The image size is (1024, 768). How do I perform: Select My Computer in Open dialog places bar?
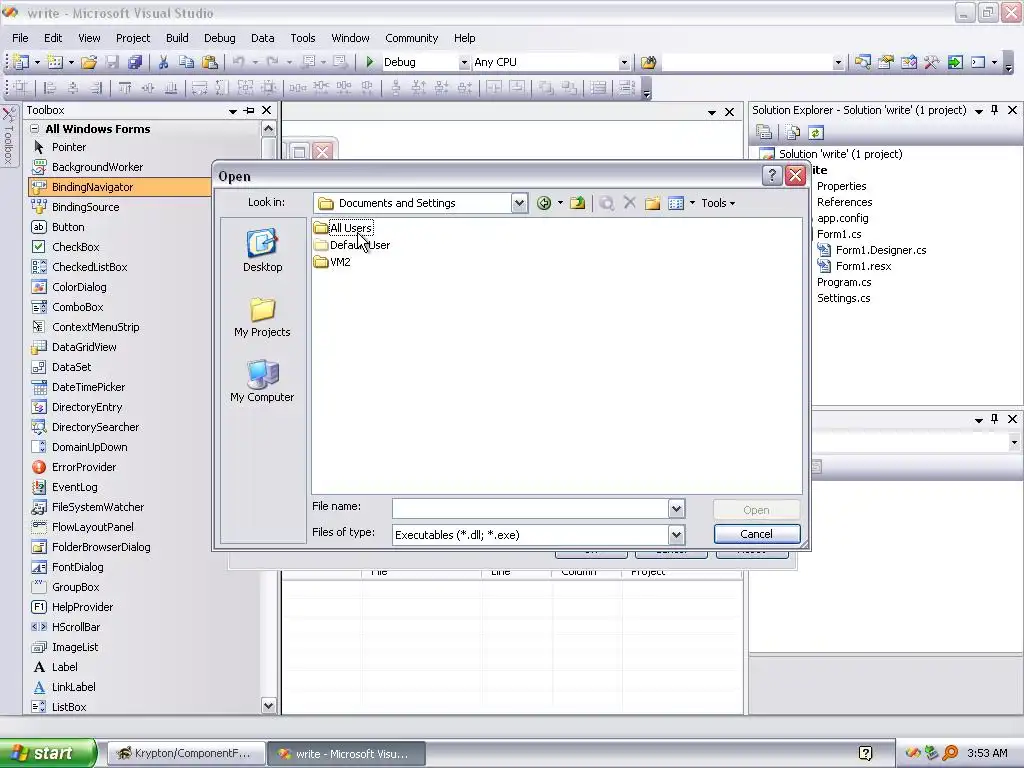pos(263,381)
